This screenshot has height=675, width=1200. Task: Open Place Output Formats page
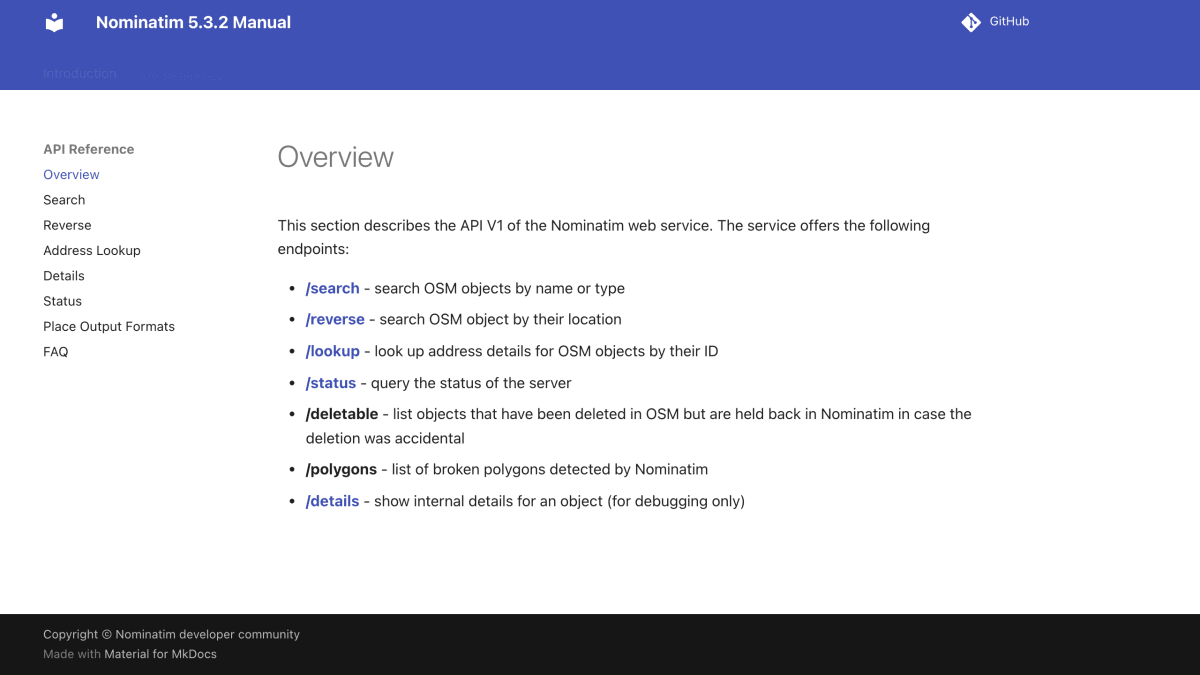(109, 326)
